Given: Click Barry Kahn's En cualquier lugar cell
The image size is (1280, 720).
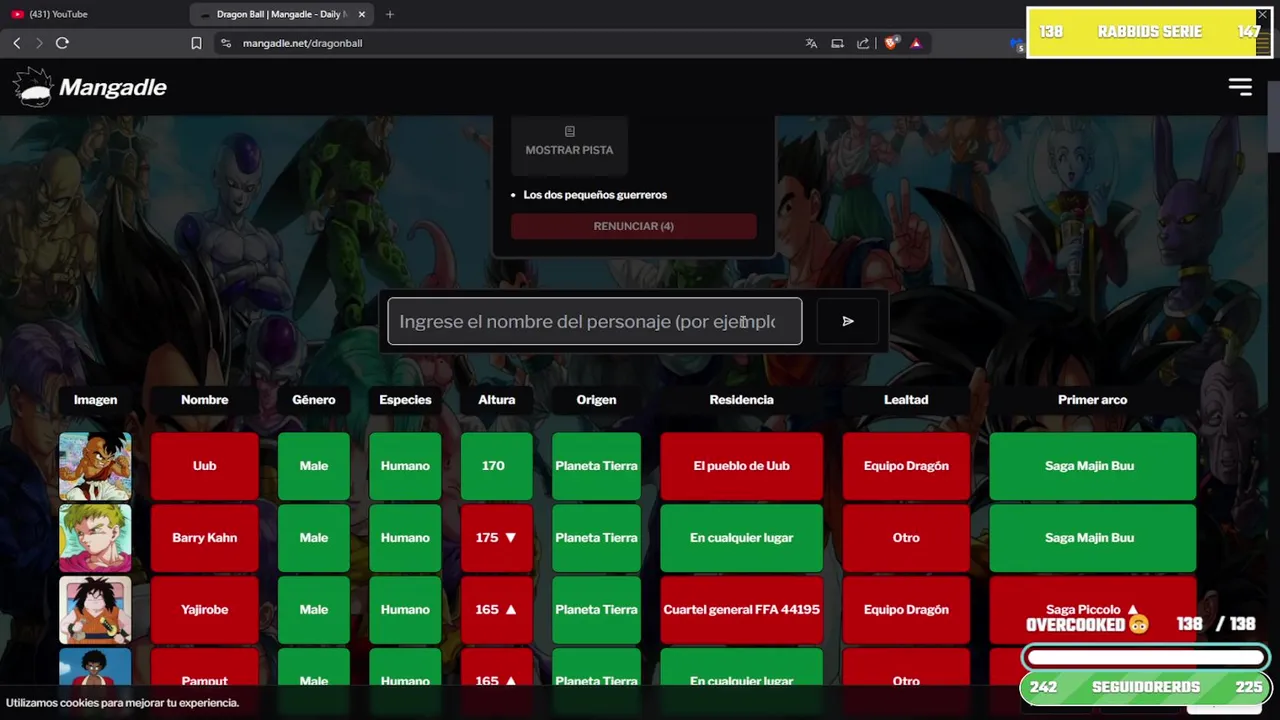Looking at the screenshot, I should click(742, 538).
